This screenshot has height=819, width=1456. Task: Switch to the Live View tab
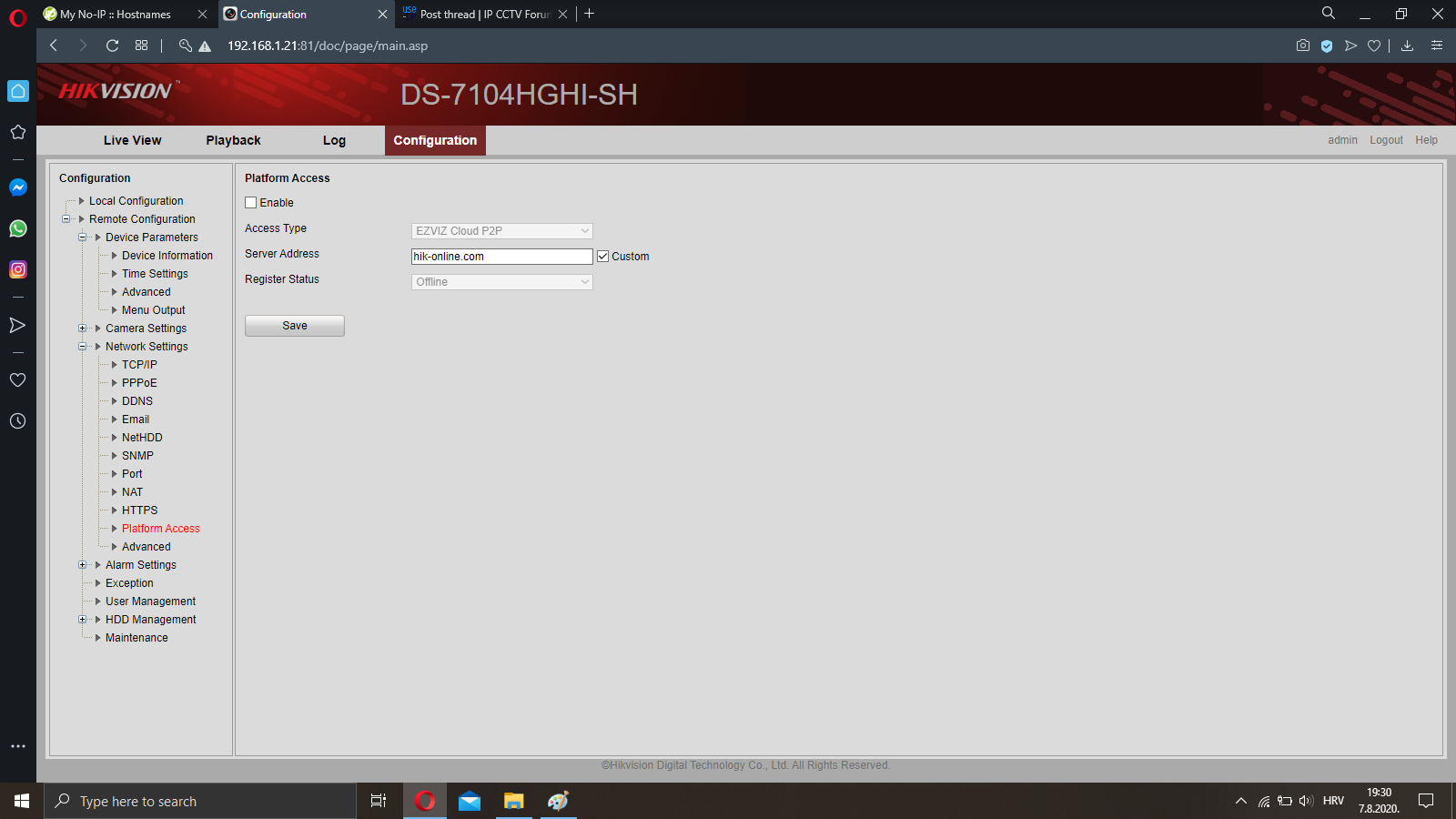coord(132,140)
